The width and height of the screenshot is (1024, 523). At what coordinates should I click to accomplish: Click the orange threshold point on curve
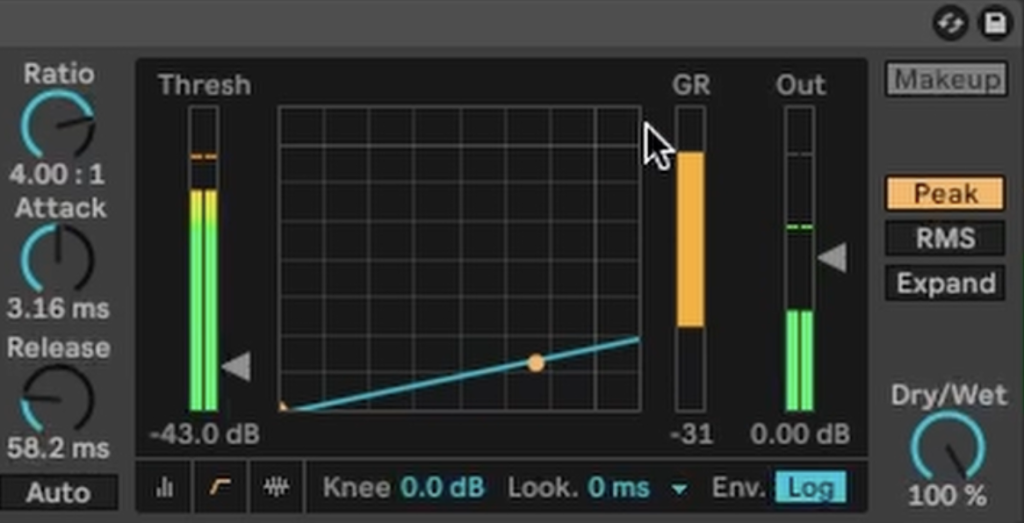coord(536,362)
